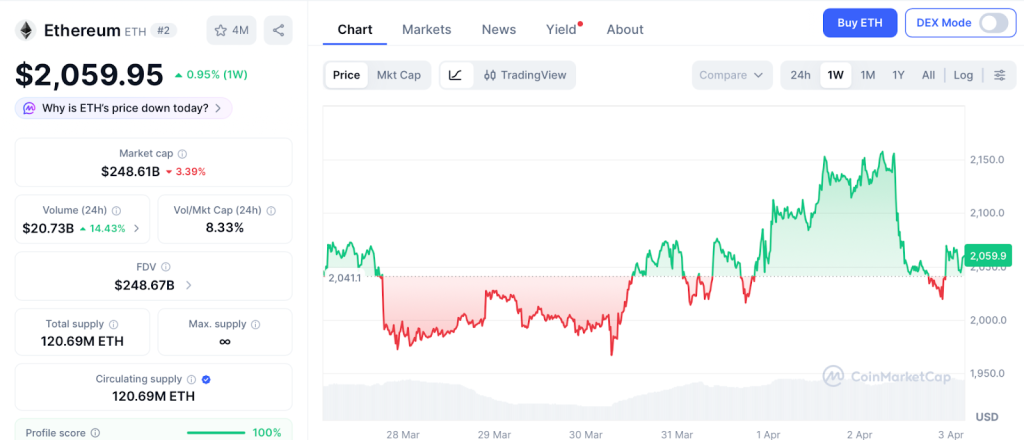Screen dimensions: 1024x440
Task: Switch to the Markets tab
Action: click(426, 29)
